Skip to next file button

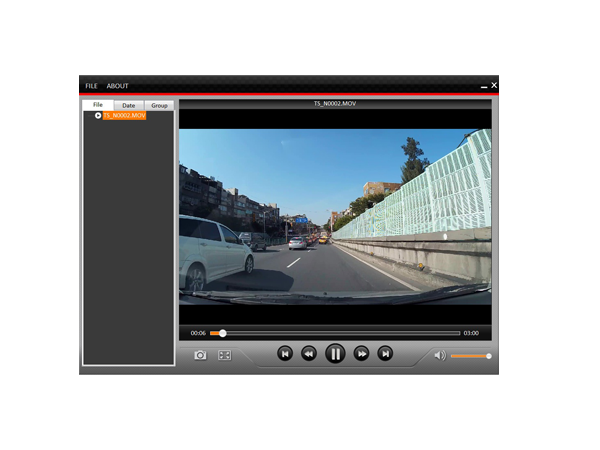click(385, 354)
